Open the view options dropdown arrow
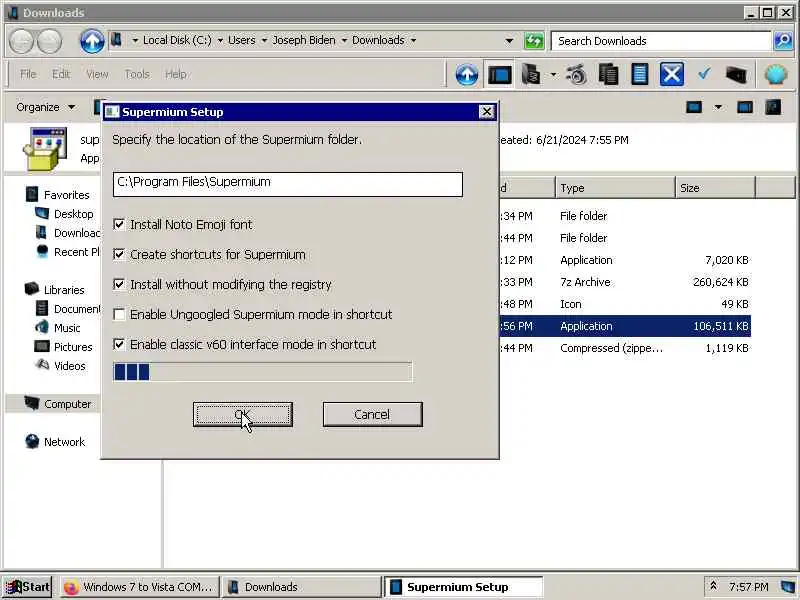The height and width of the screenshot is (600, 800). pyautogui.click(x=718, y=107)
